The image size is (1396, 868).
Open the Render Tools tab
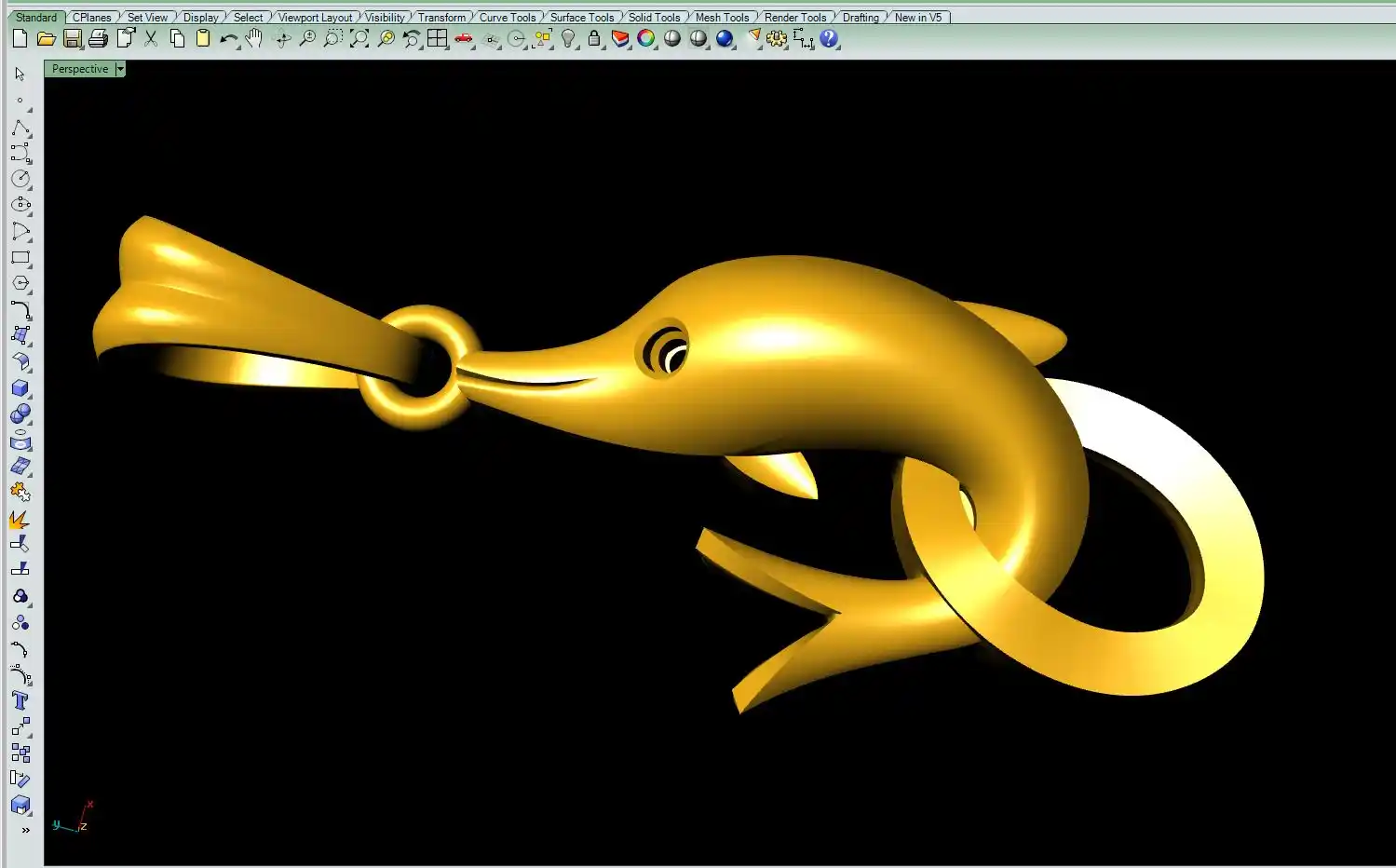point(794,18)
